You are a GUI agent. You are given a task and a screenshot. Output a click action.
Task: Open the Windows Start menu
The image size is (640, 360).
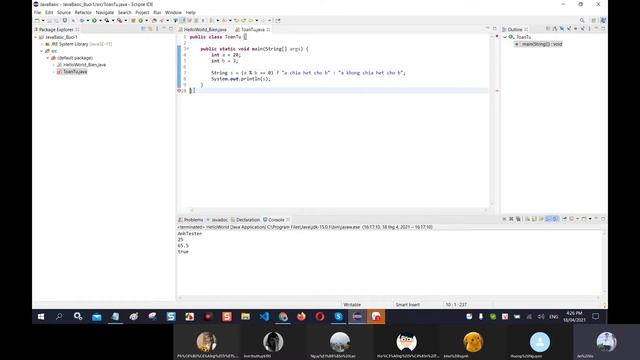coord(41,316)
